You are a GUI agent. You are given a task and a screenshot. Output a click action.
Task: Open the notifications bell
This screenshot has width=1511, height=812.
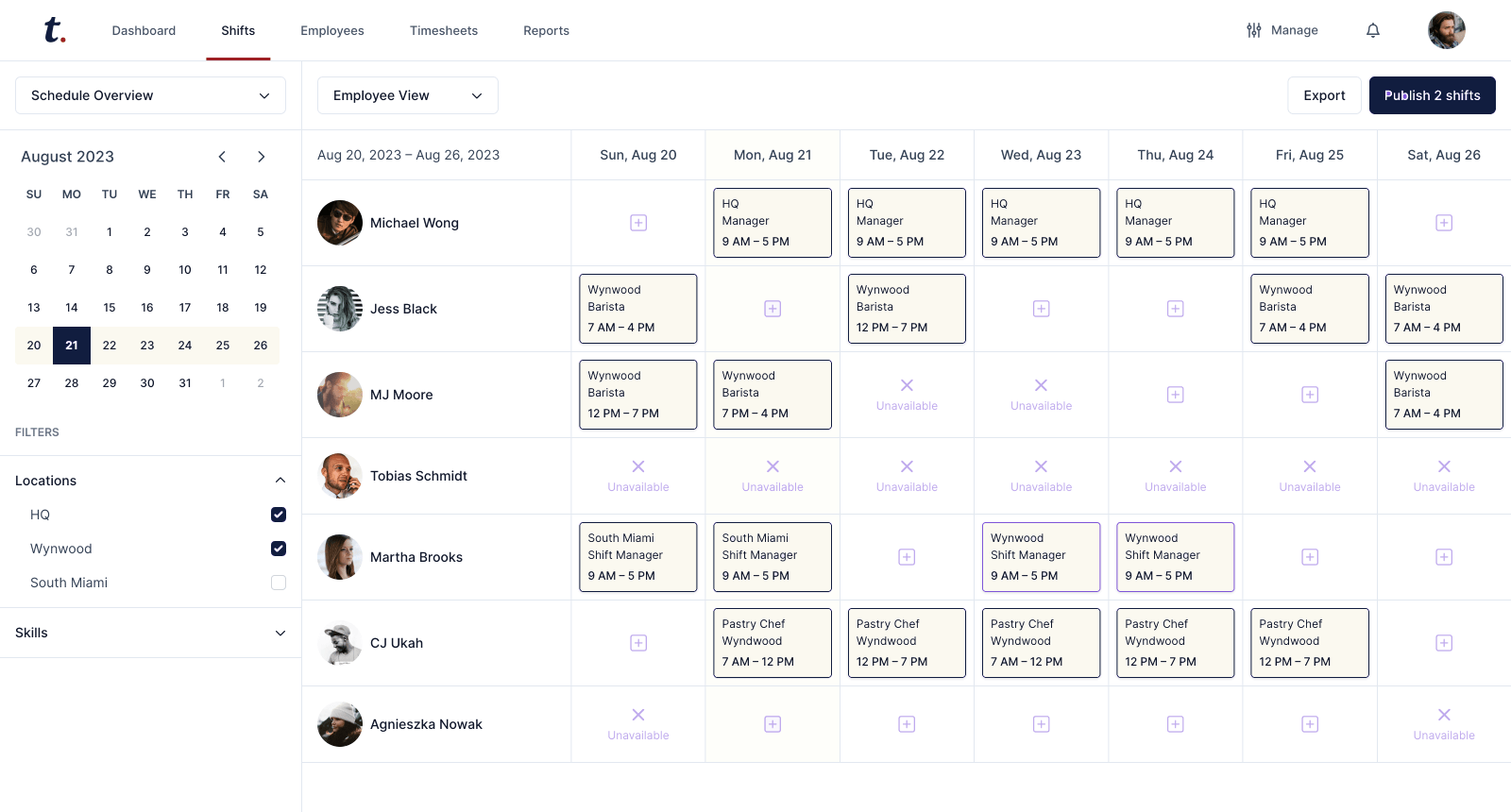click(x=1373, y=30)
